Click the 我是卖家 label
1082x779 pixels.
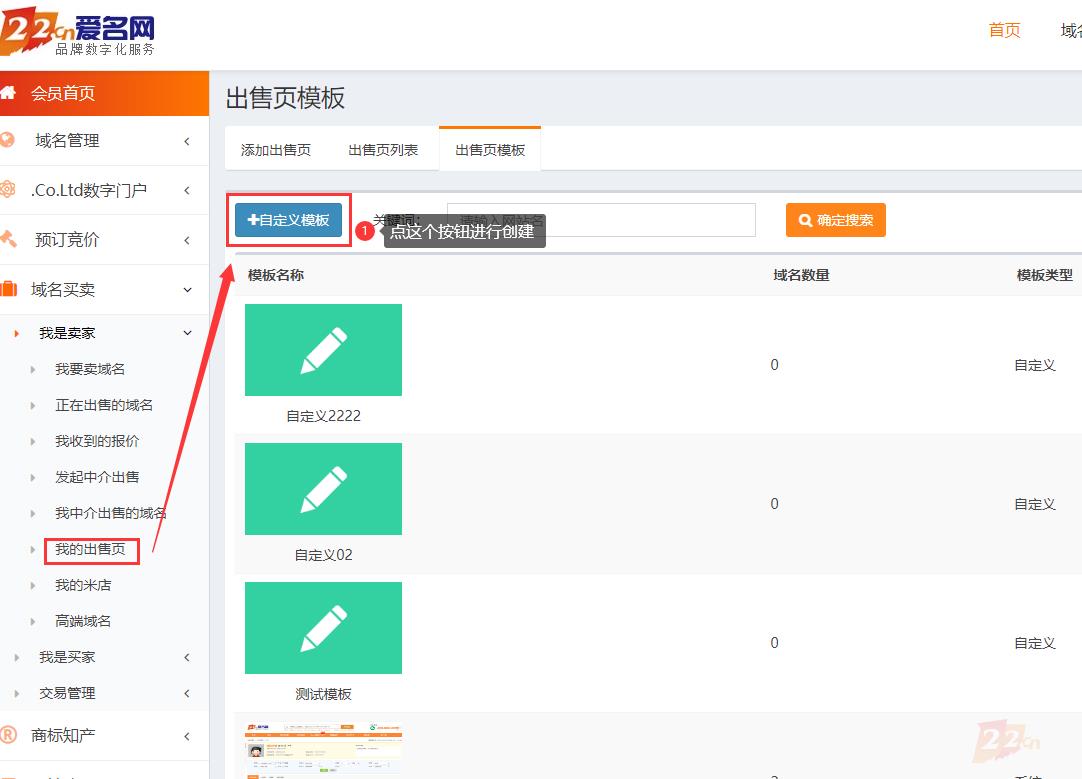[67, 333]
